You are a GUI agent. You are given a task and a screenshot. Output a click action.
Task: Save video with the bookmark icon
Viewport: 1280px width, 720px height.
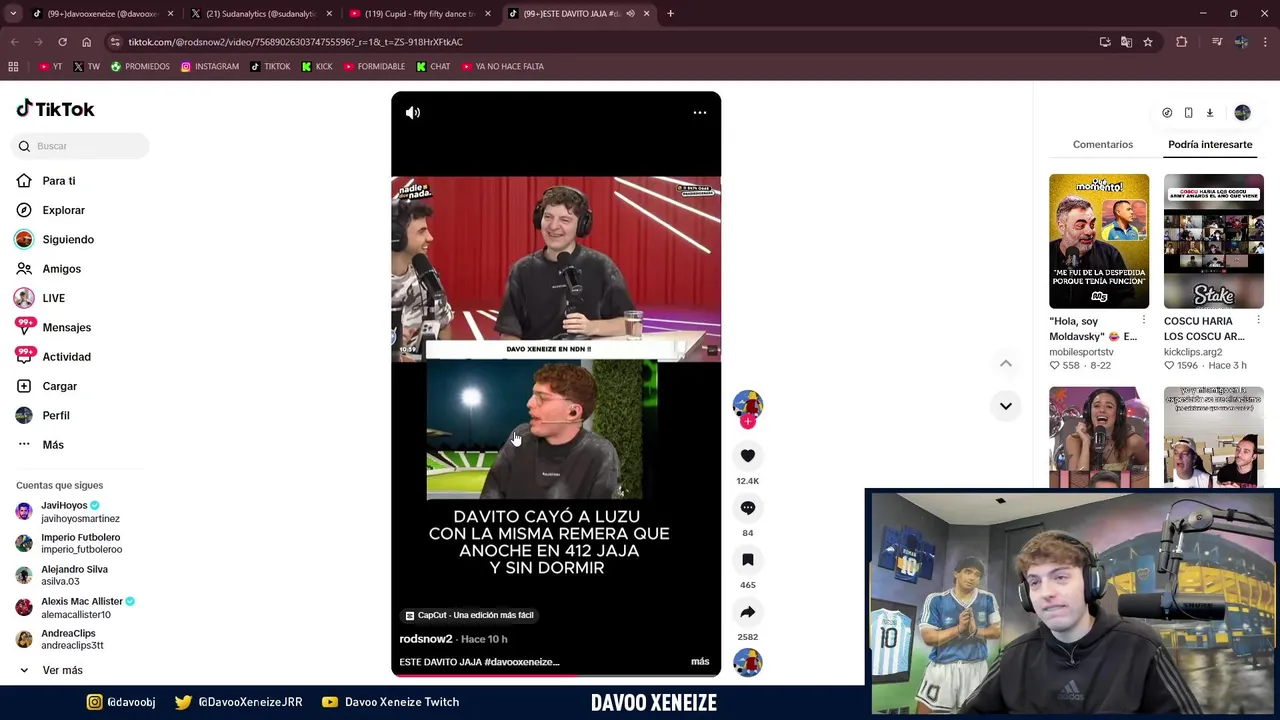(x=748, y=560)
